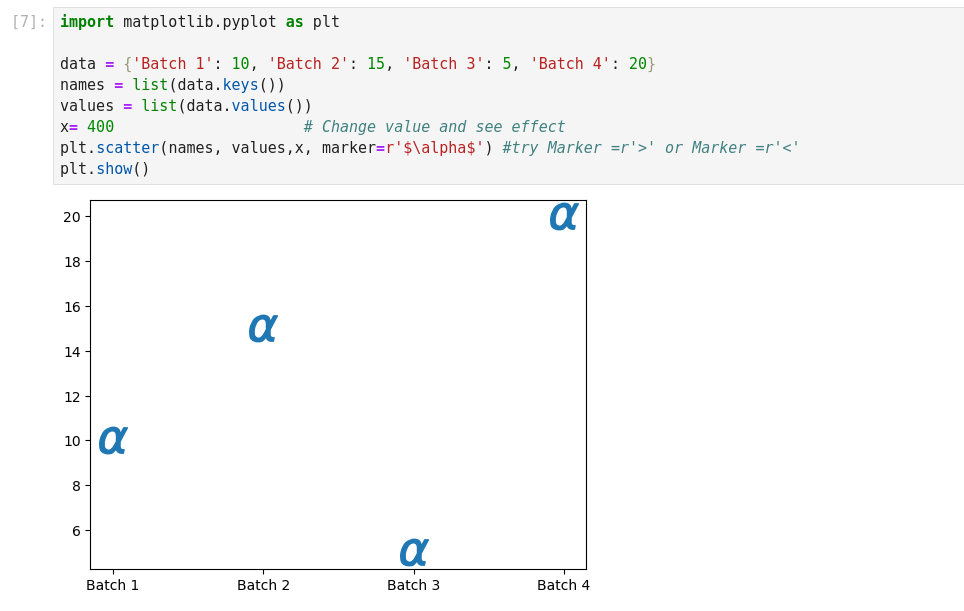
Task: Click the 'Change value and see effect' comment
Action: pos(434,127)
